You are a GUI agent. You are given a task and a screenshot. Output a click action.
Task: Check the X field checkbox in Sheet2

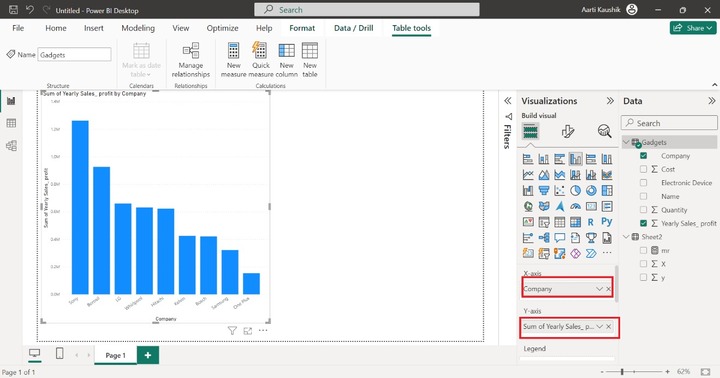point(643,264)
